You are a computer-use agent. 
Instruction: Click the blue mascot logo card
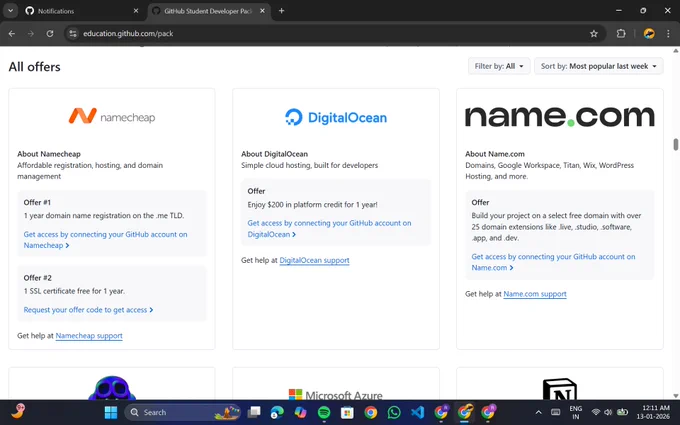click(112, 388)
